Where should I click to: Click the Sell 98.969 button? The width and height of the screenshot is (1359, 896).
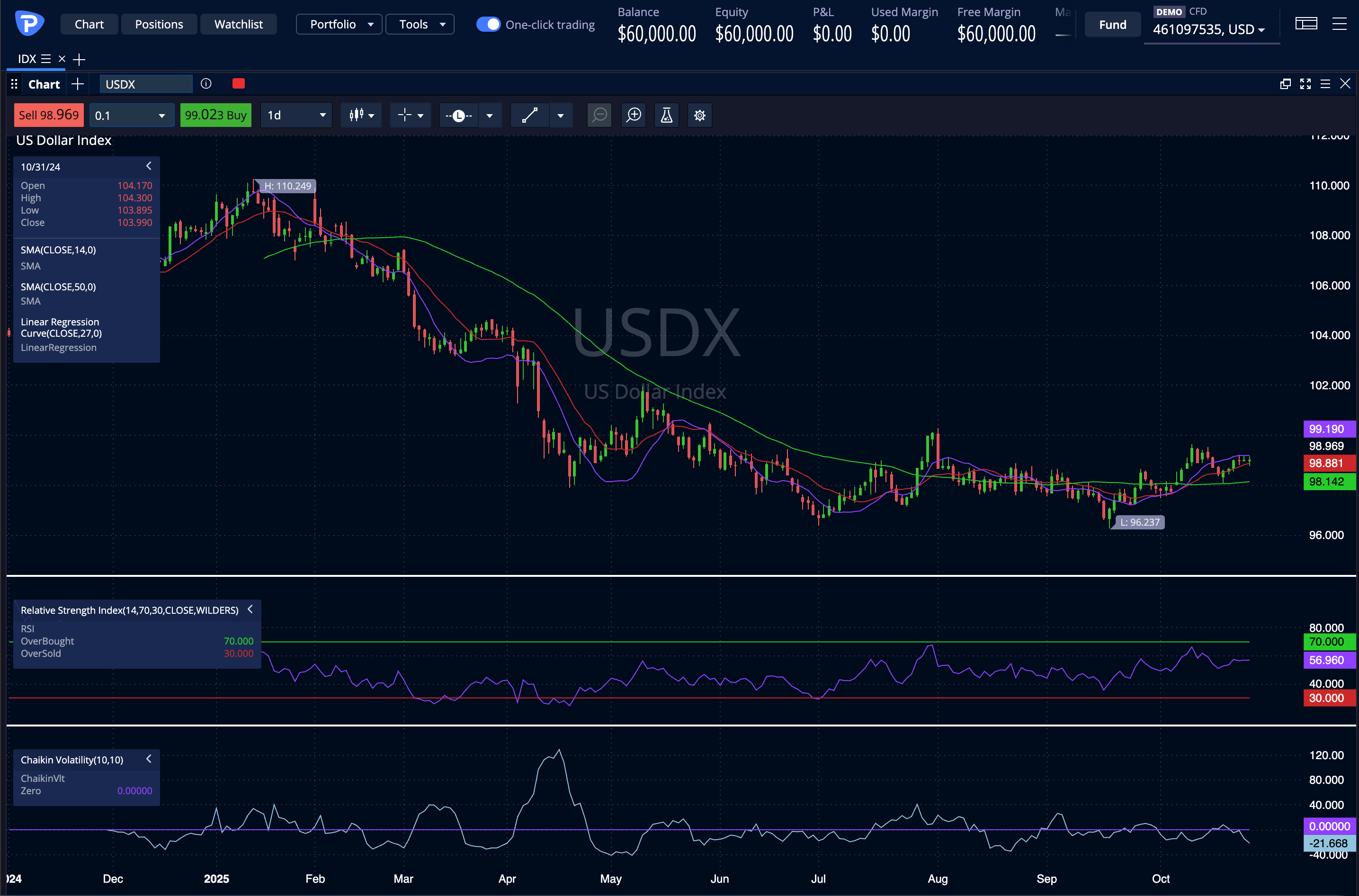pyautogui.click(x=49, y=116)
